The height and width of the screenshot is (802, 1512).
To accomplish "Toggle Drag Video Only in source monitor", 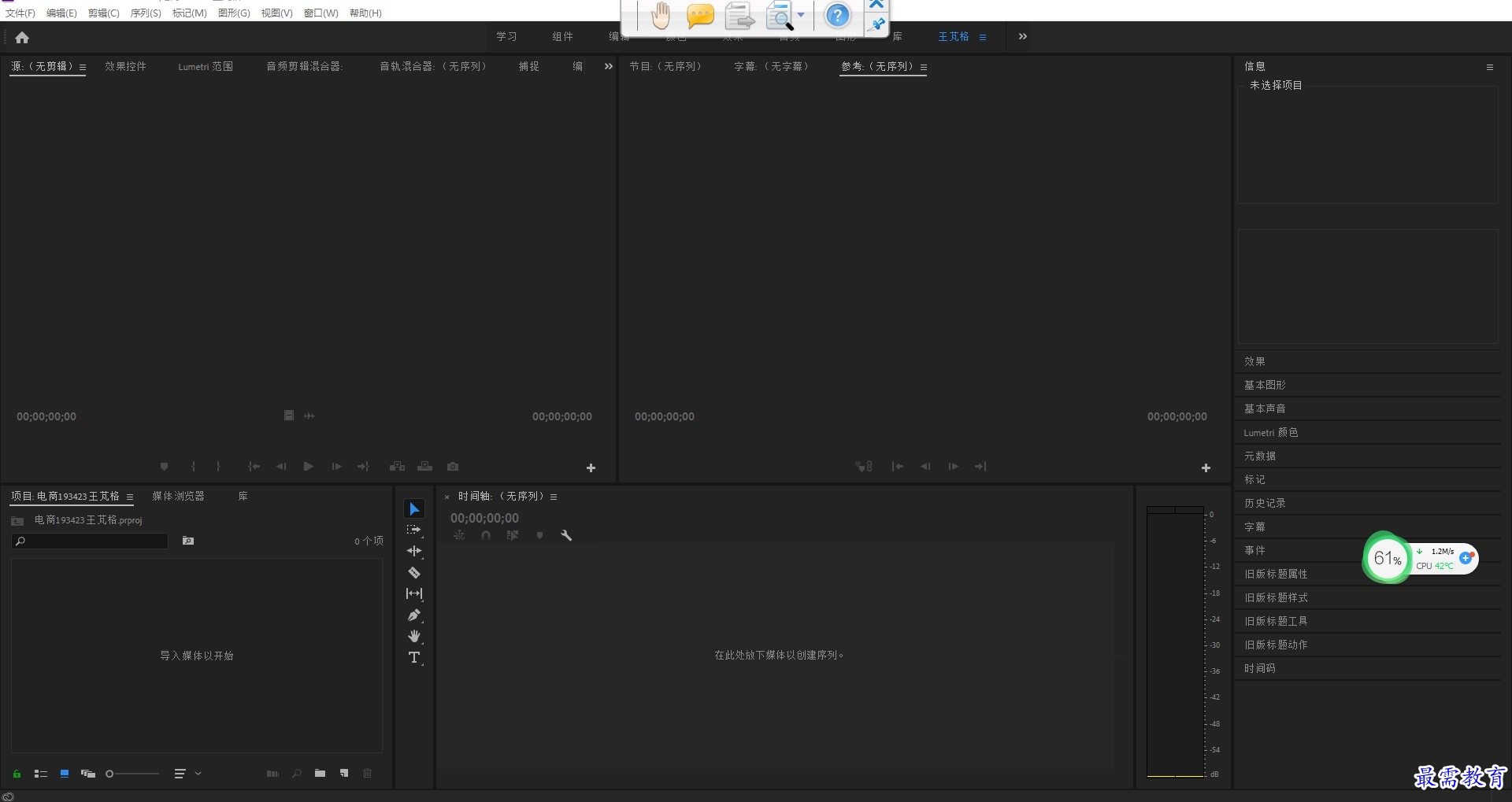I will pos(289,416).
